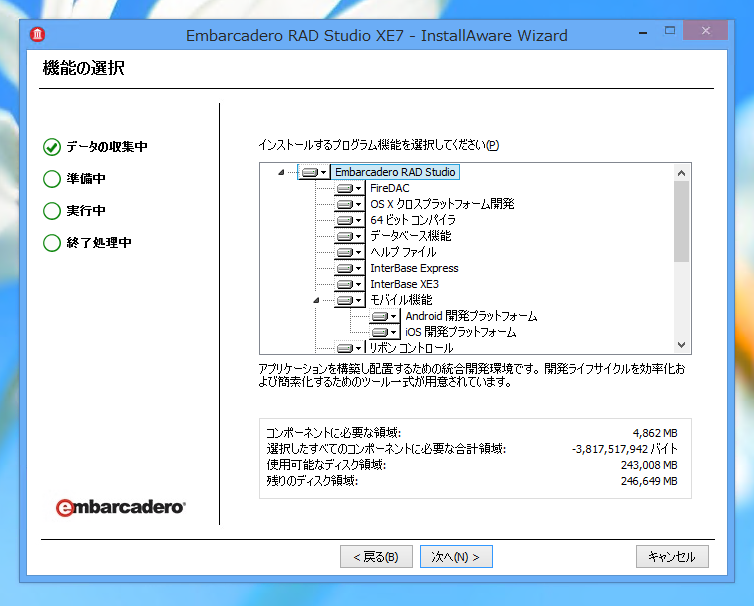Screen dimensions: 754x606
Task: Click the -3,817,517,942 バイト total value
Action: (625, 449)
